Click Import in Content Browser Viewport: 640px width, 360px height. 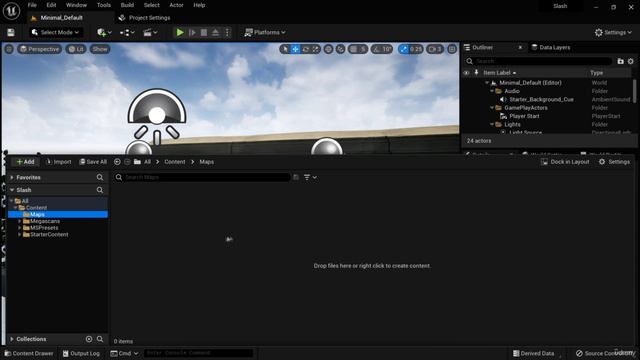click(59, 162)
